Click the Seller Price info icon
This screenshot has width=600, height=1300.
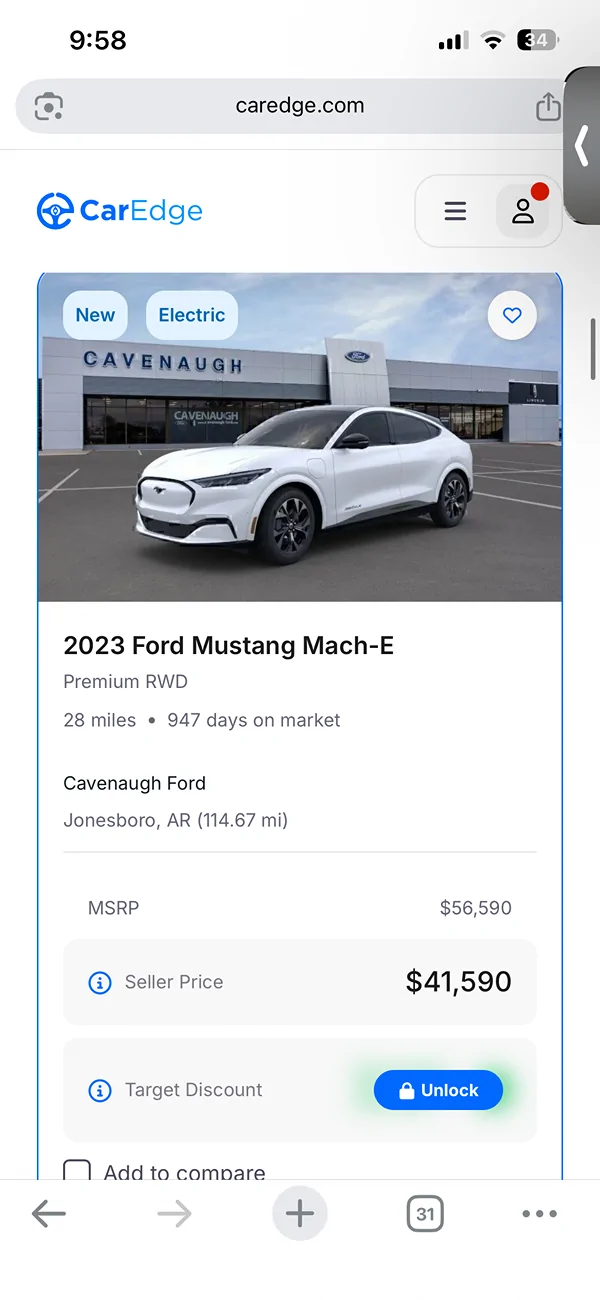[100, 982]
